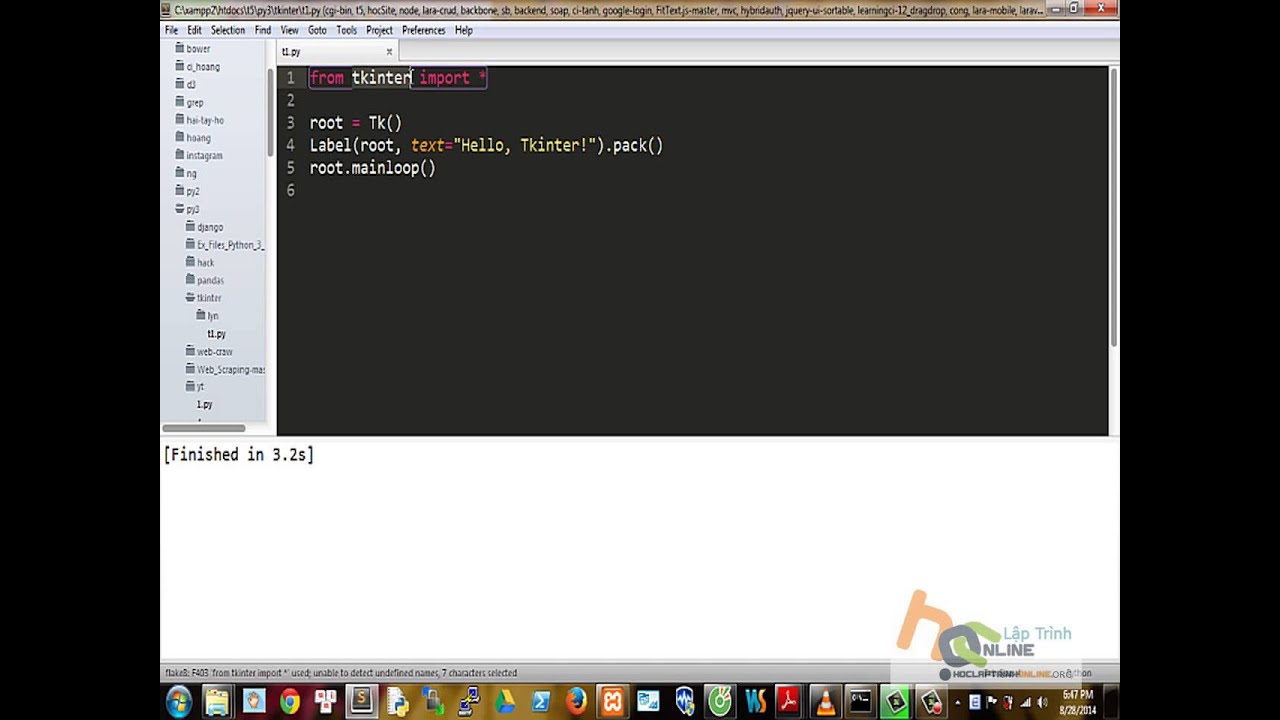
Task: Close the t1.py tab with the x
Action: [x=389, y=52]
